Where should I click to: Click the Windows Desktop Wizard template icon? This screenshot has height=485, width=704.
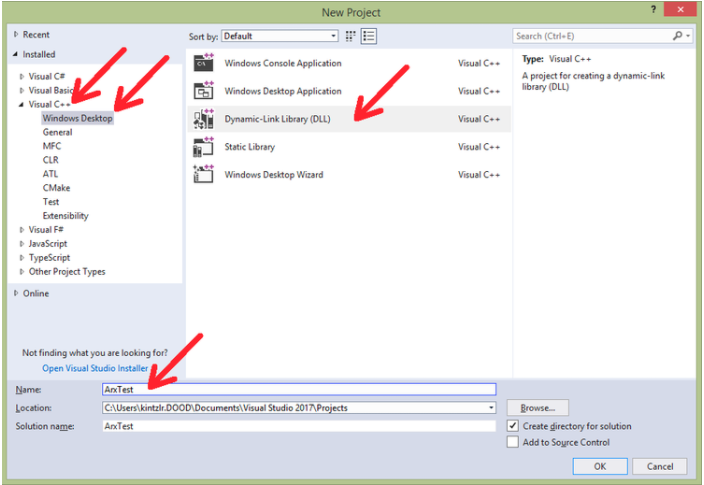(x=203, y=175)
